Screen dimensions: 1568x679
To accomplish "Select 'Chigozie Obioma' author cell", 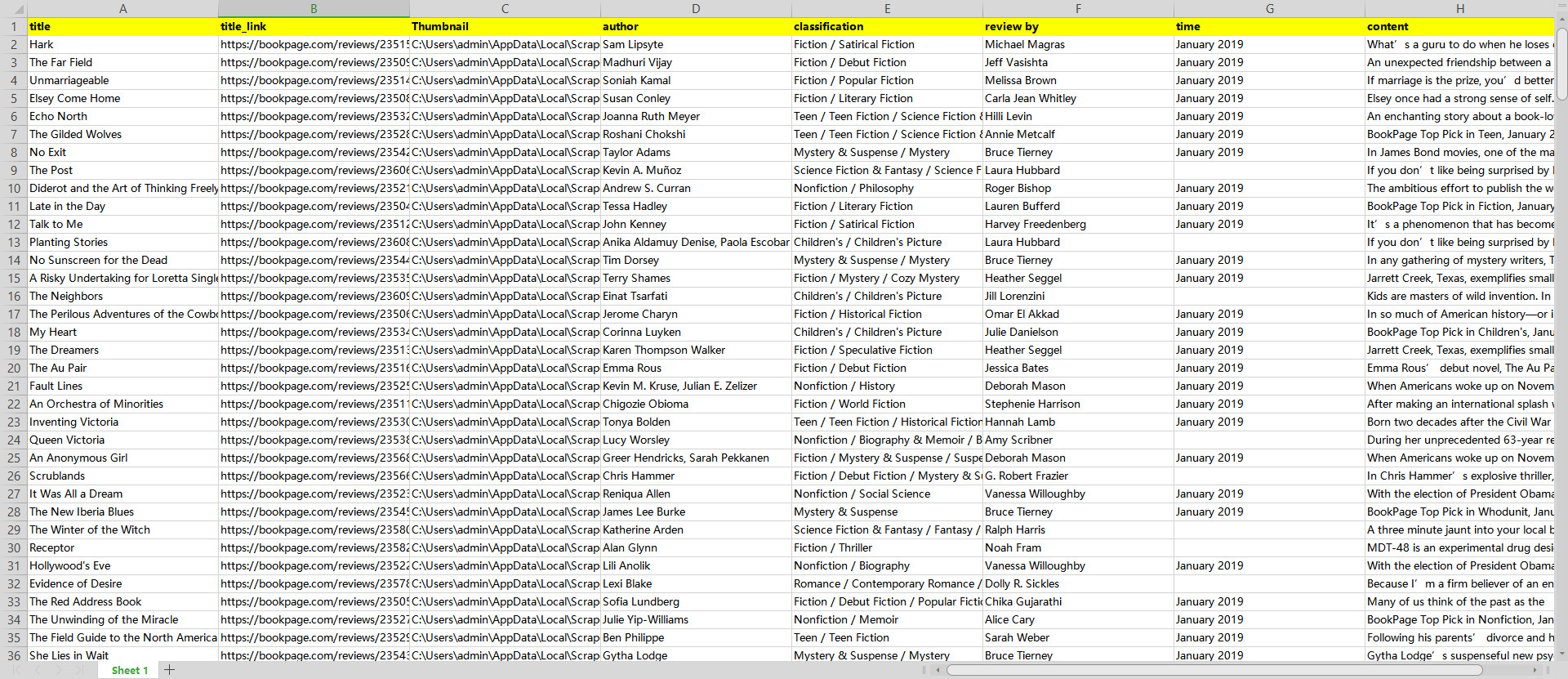I will pos(697,404).
